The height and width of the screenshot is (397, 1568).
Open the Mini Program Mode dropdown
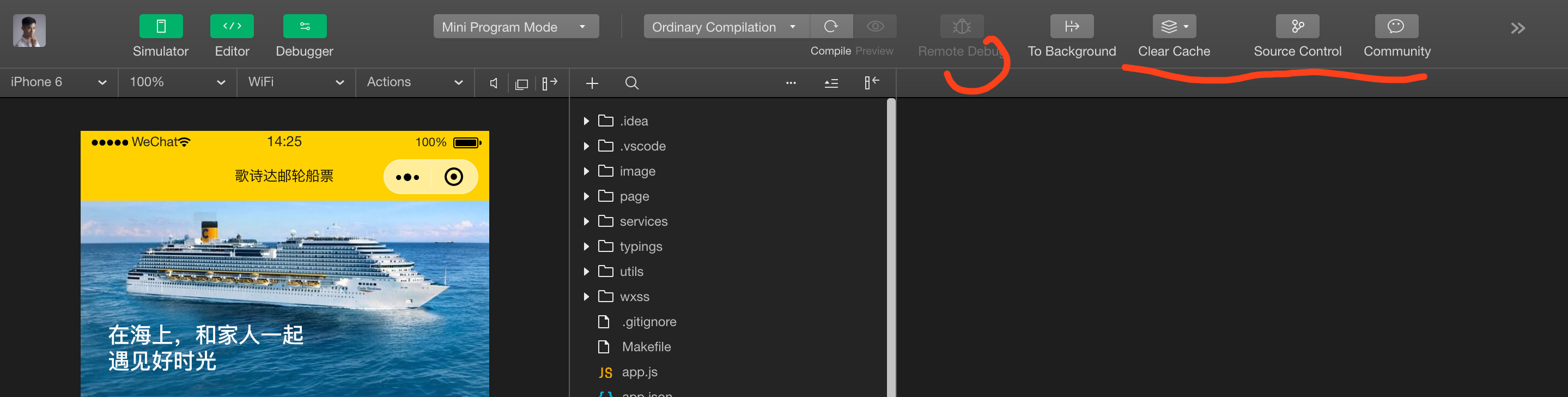pyautogui.click(x=516, y=27)
